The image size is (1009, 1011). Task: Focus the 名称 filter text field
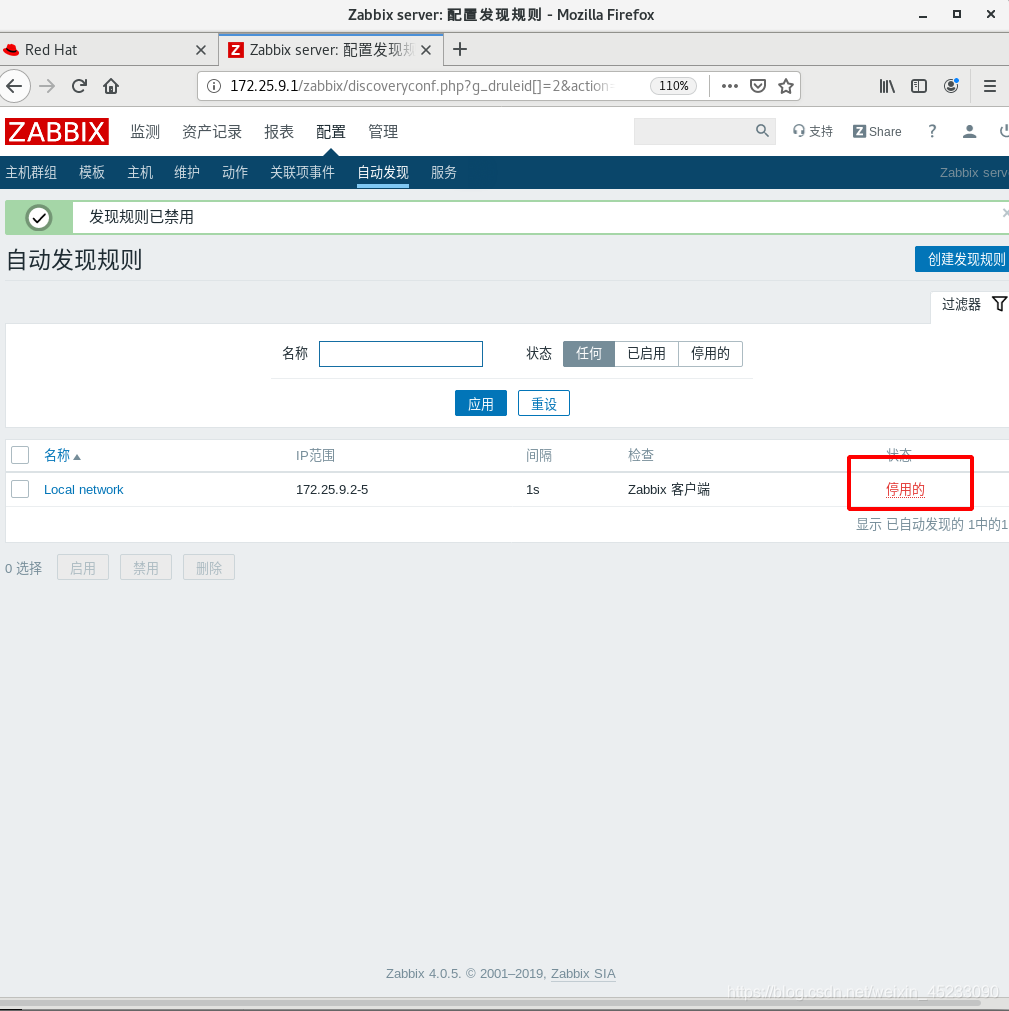pyautogui.click(x=400, y=353)
